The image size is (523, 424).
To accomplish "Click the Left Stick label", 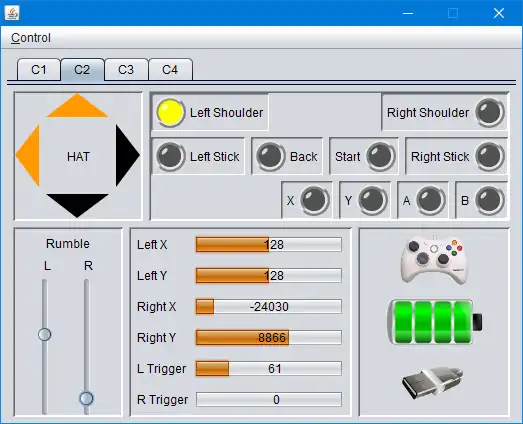I will [x=214, y=156].
